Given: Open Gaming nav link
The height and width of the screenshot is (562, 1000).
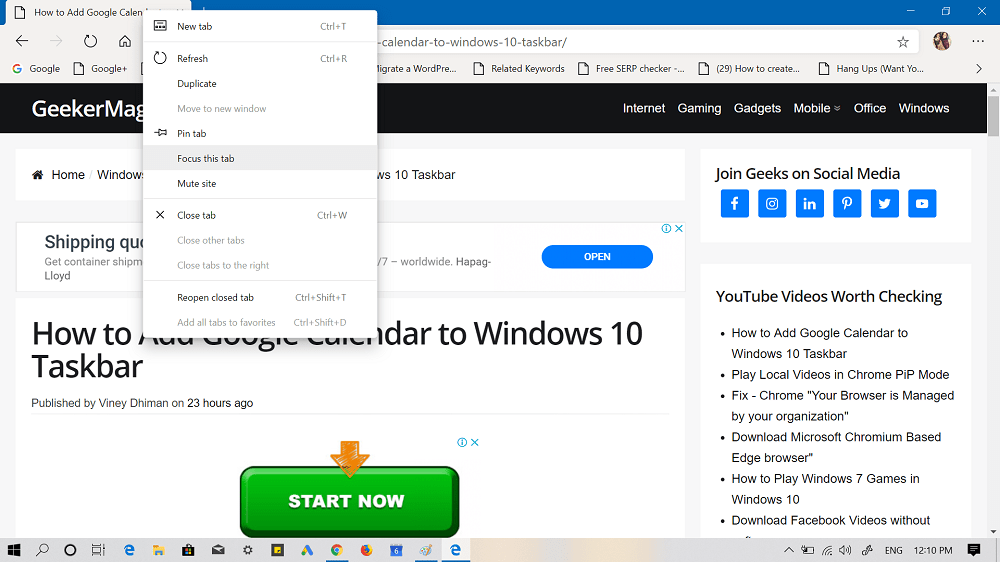Looking at the screenshot, I should click(x=699, y=108).
